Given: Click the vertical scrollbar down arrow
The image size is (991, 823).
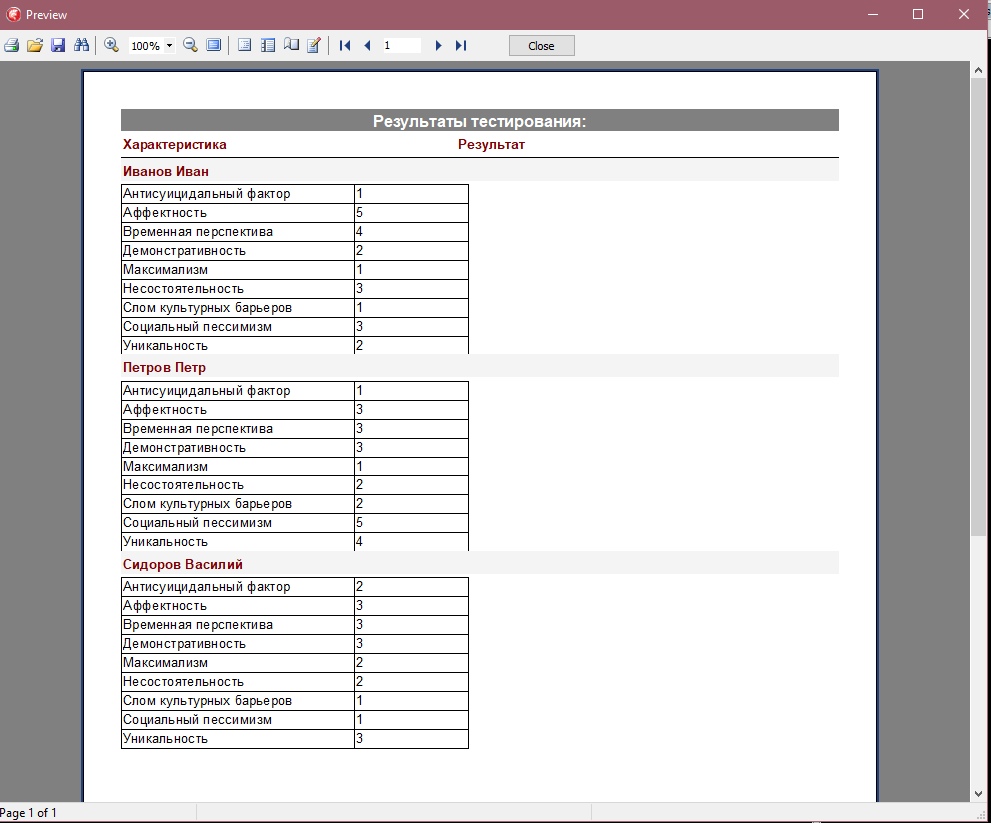Looking at the screenshot, I should point(979,793).
